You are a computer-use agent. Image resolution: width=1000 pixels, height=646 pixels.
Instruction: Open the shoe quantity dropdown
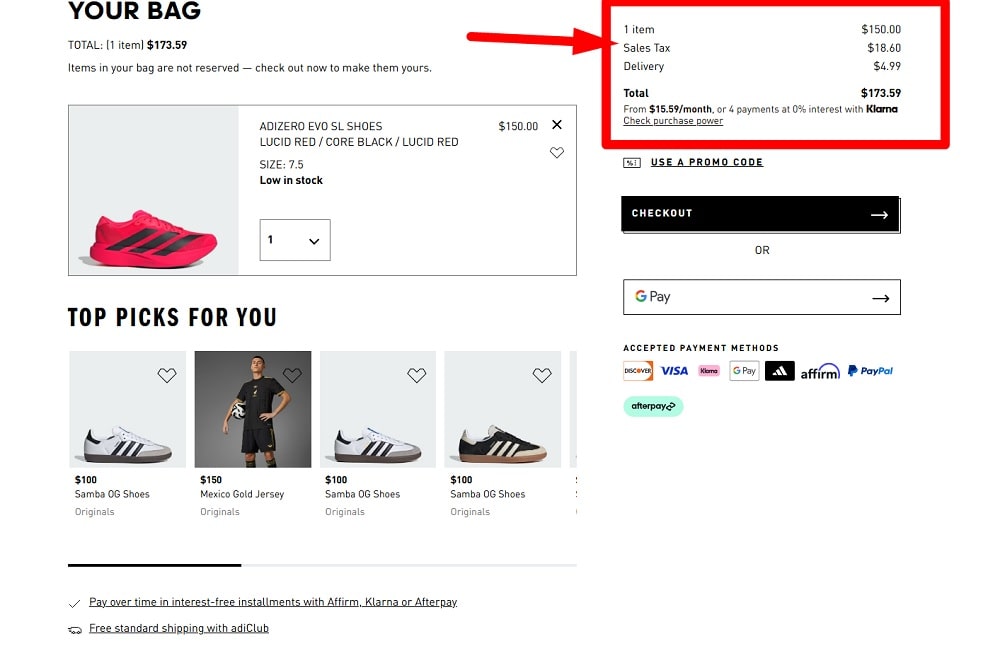pyautogui.click(x=295, y=240)
